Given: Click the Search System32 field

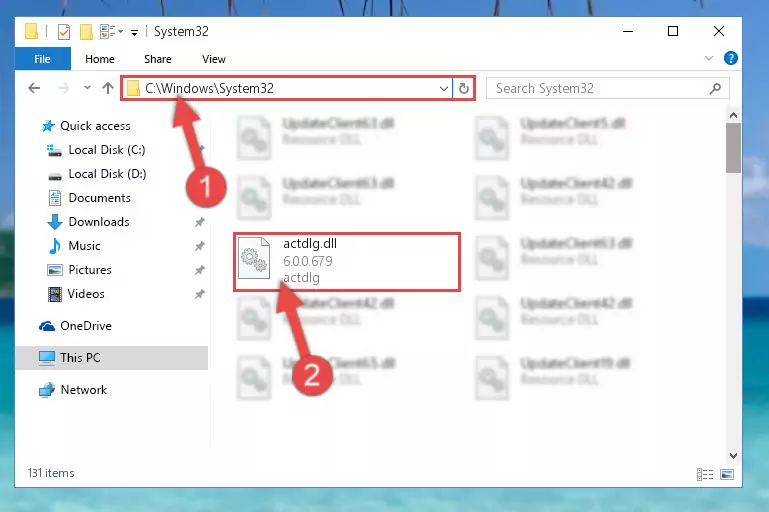Looking at the screenshot, I should pyautogui.click(x=607, y=88).
